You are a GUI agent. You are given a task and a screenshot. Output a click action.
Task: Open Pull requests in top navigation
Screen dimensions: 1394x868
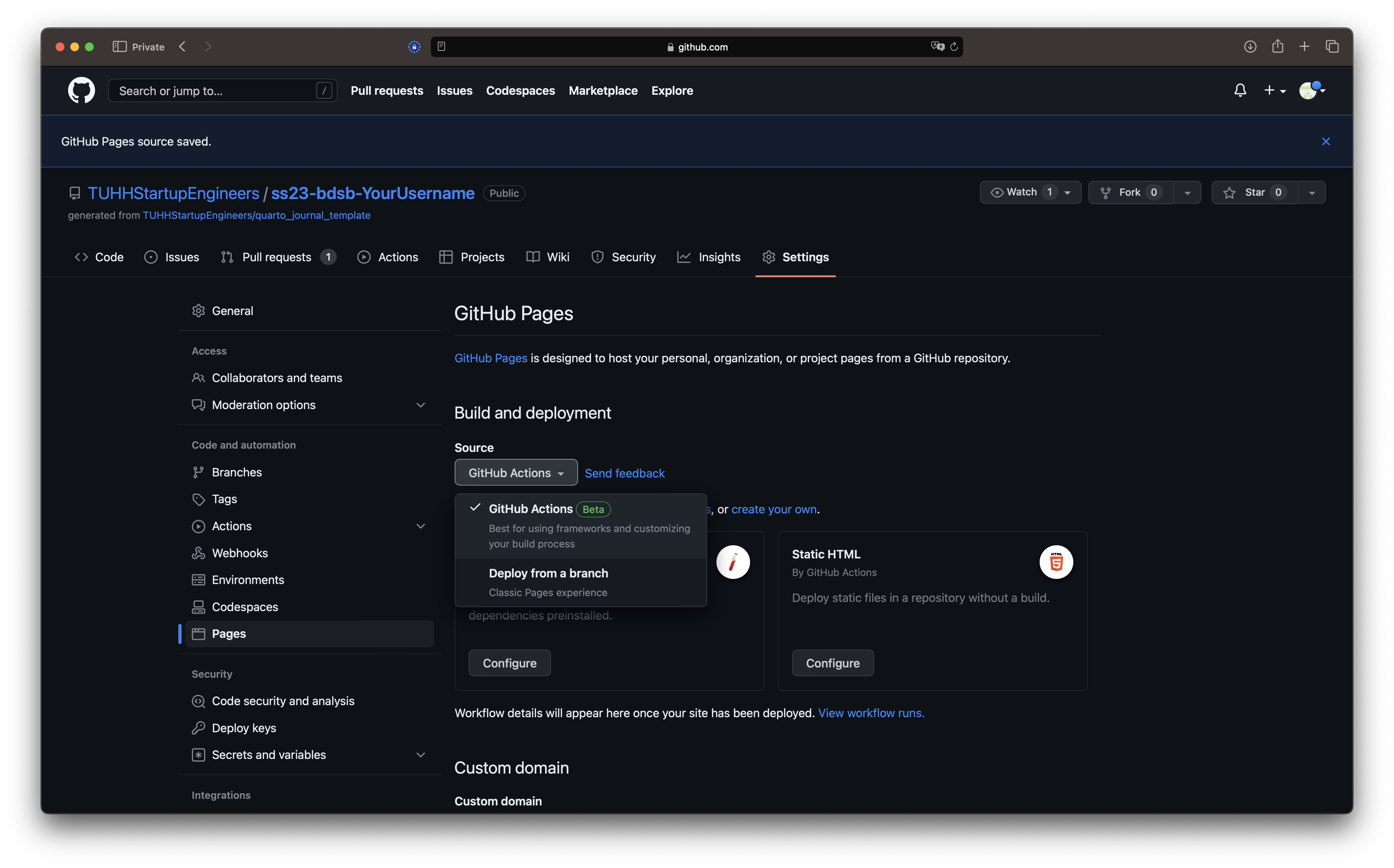[x=387, y=90]
